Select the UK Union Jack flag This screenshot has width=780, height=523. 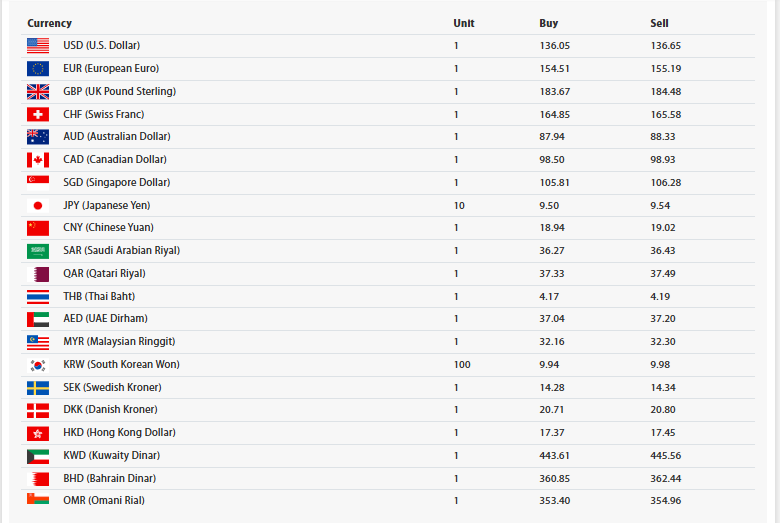tap(38, 92)
